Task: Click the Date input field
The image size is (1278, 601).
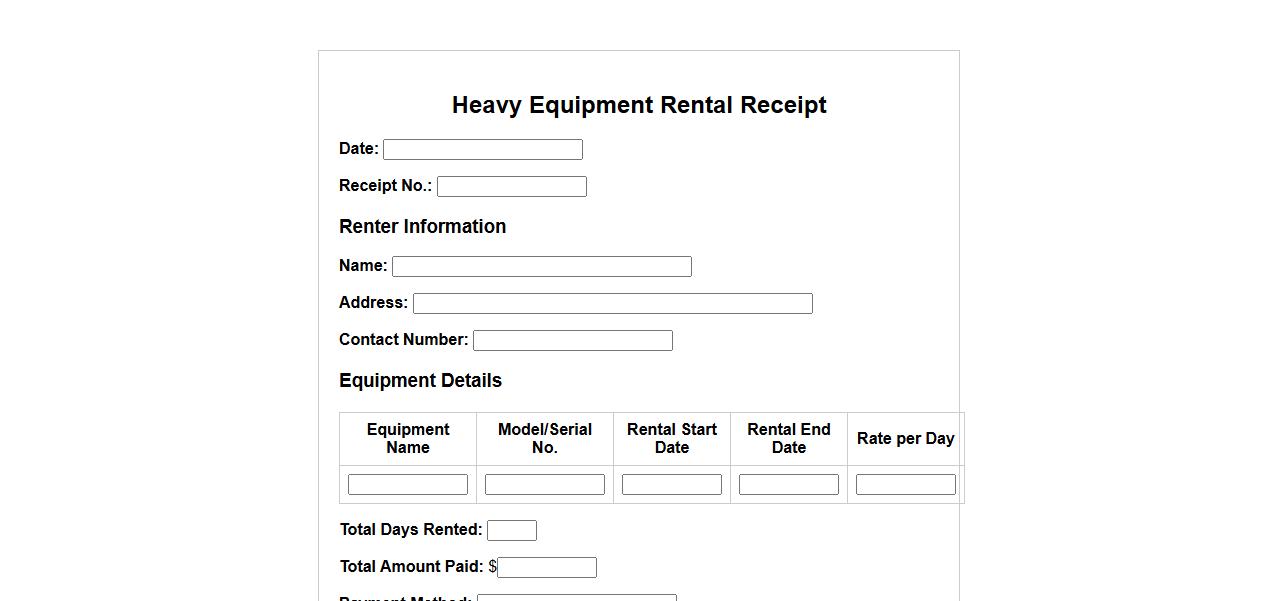Action: 482,150
